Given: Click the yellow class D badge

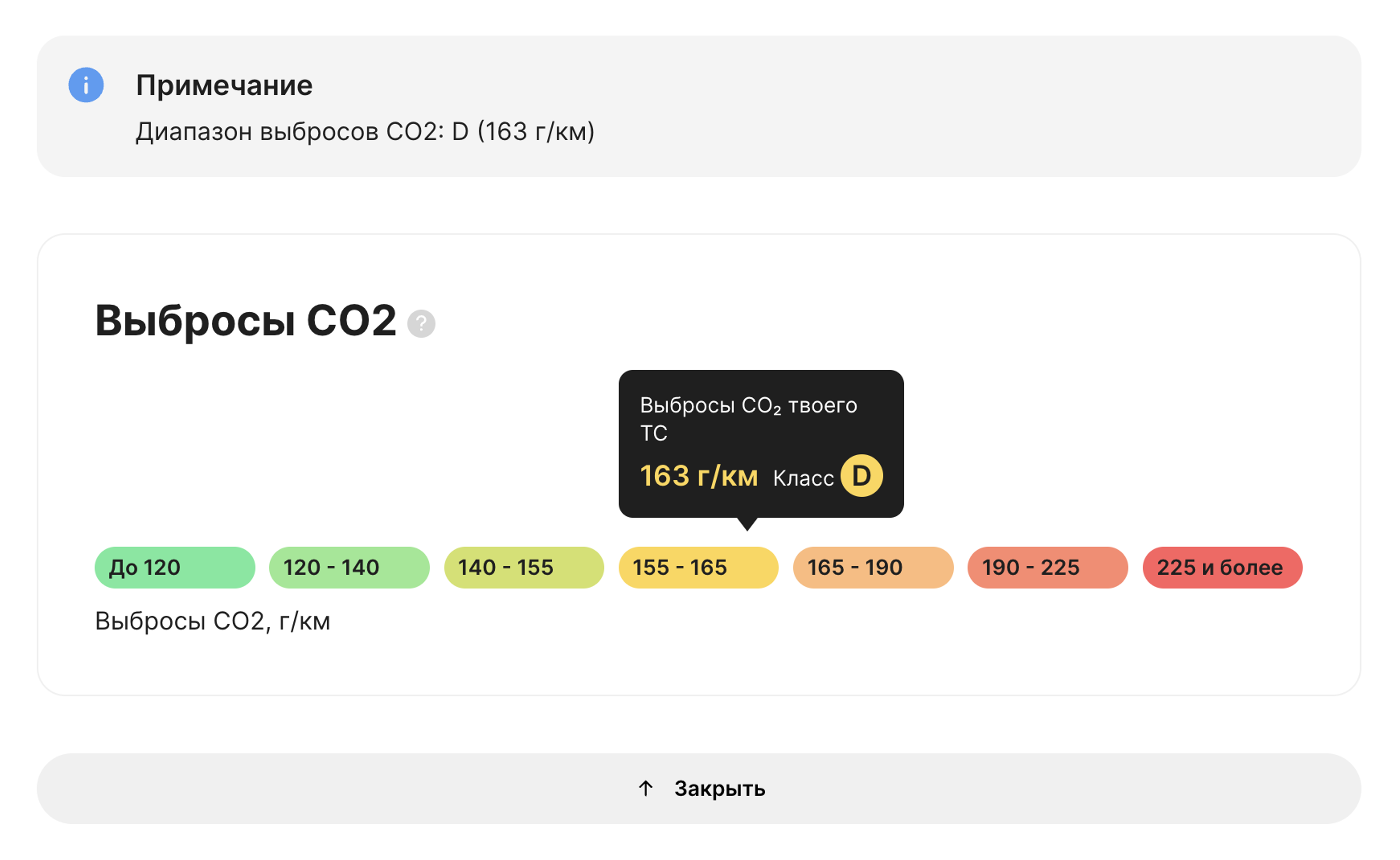Looking at the screenshot, I should point(861,475).
